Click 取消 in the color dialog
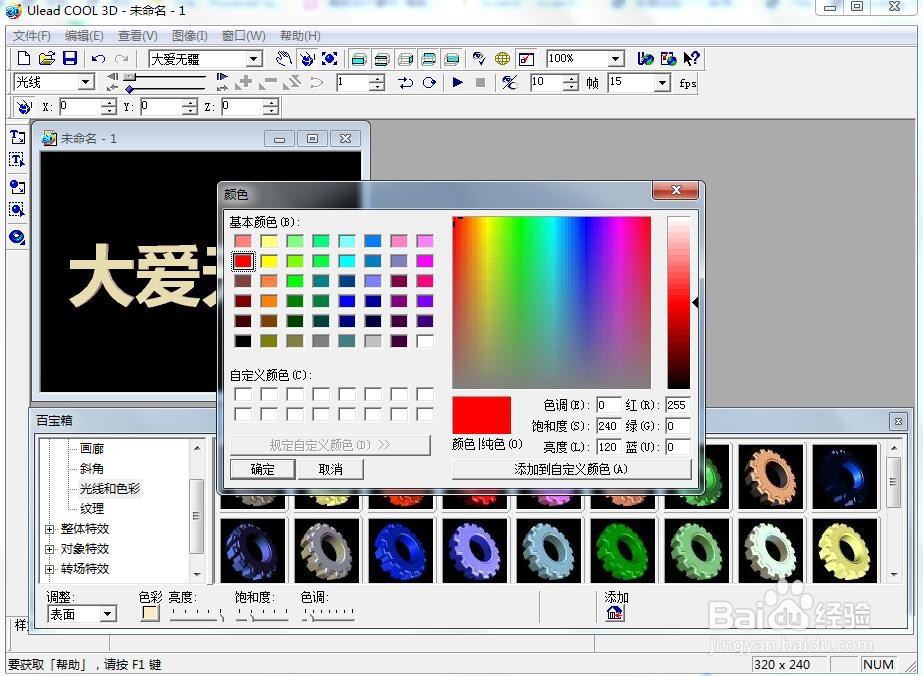Image resolution: width=923 pixels, height=676 pixels. coord(331,469)
